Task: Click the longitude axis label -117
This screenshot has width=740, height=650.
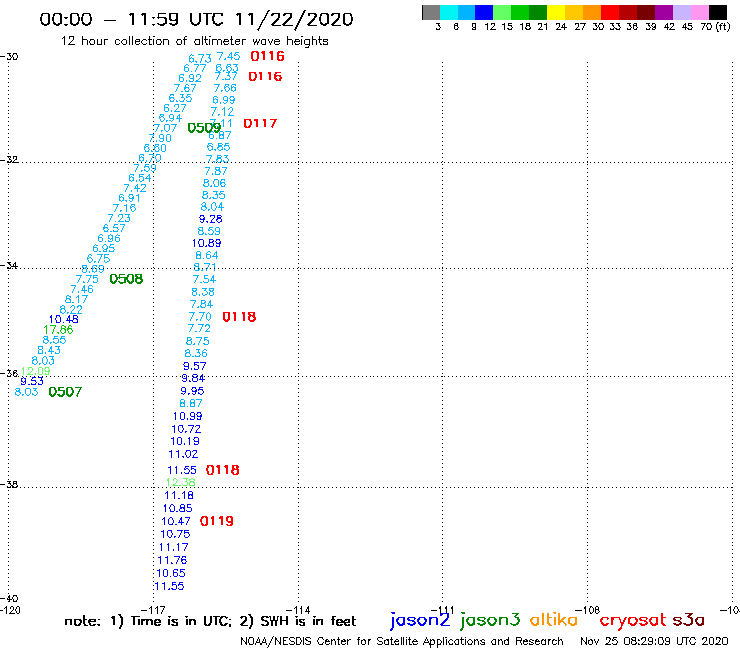Action: [x=153, y=610]
